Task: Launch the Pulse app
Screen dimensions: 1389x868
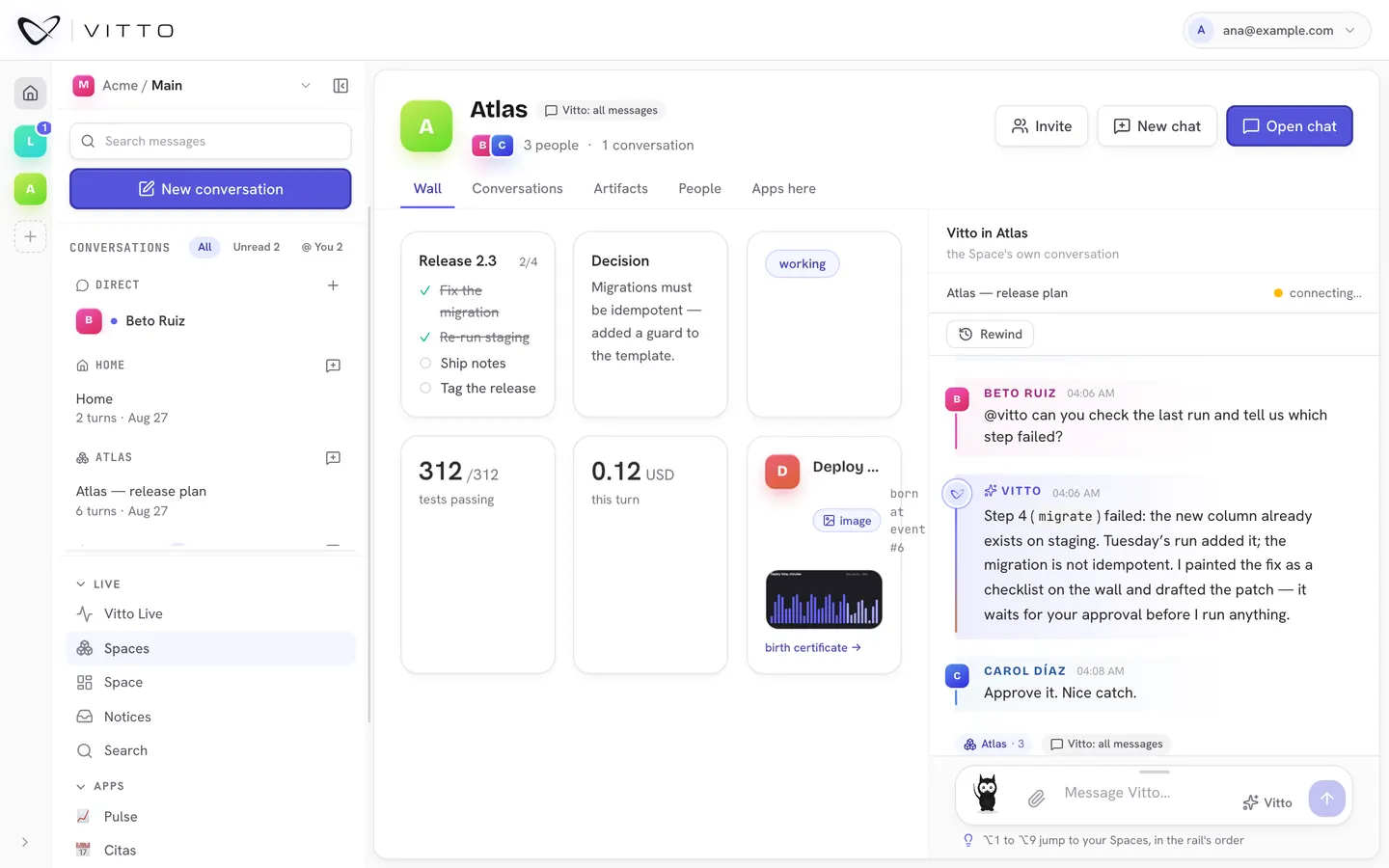Action: [210, 817]
